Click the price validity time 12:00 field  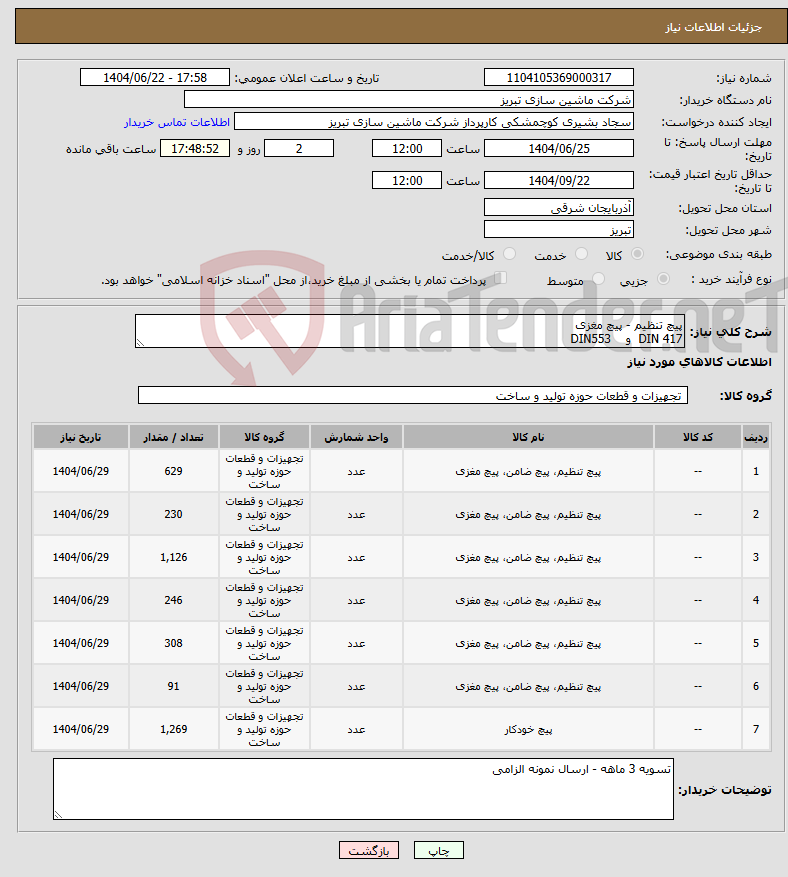(407, 181)
